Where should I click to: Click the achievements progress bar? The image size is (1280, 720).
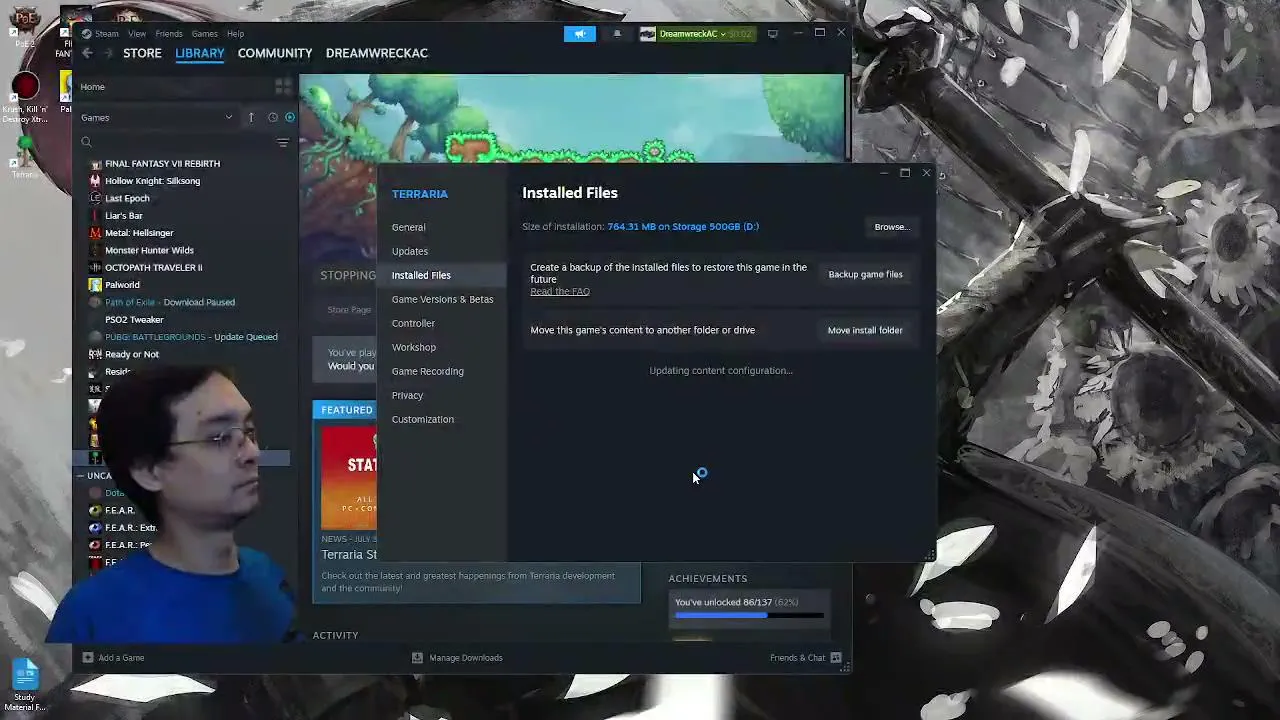tap(749, 615)
